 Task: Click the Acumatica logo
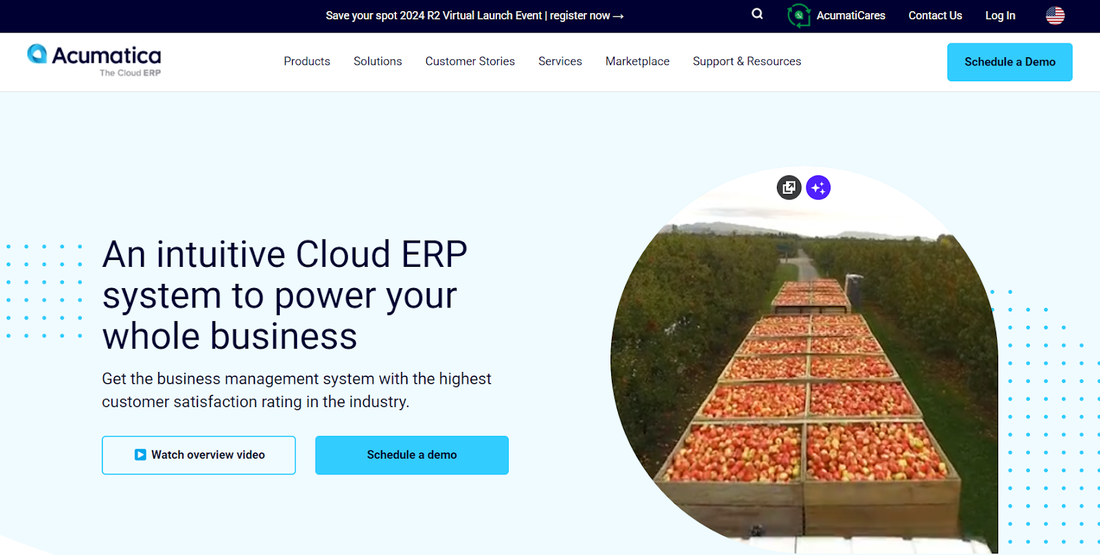pos(94,60)
